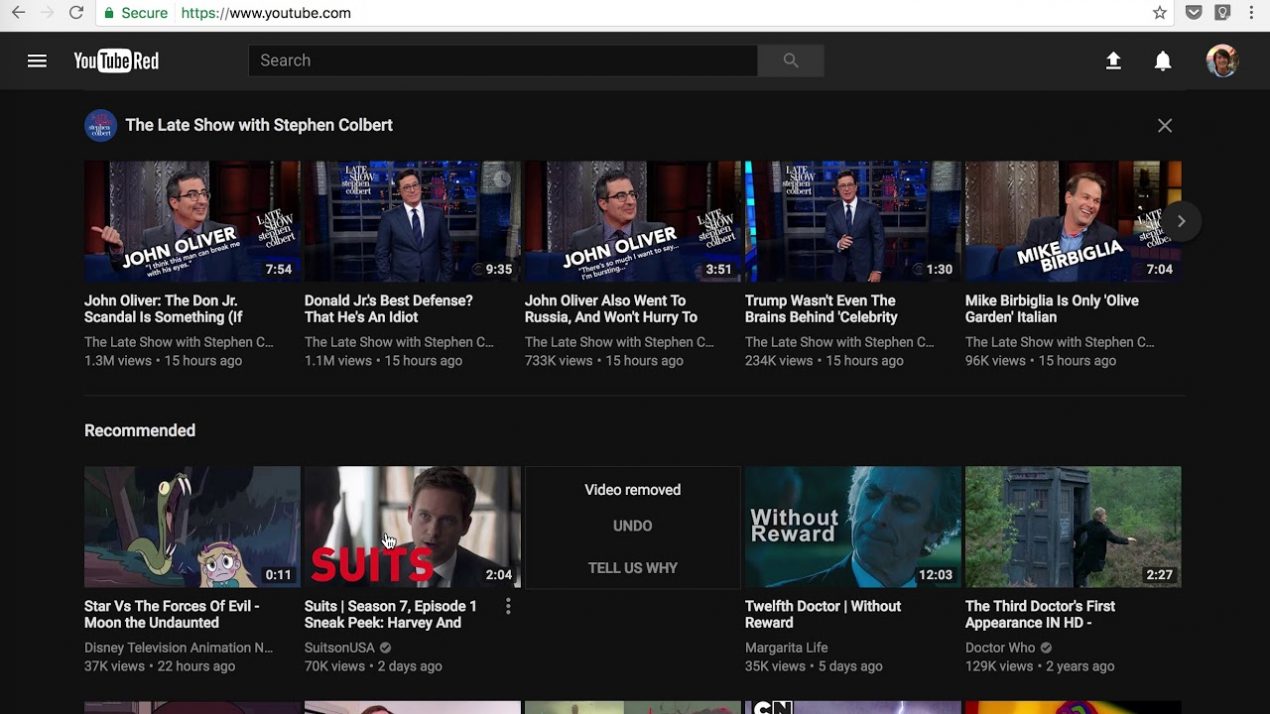Click title 'Star Vs The Forces Of Evil'
The image size is (1270, 714).
pos(172,614)
